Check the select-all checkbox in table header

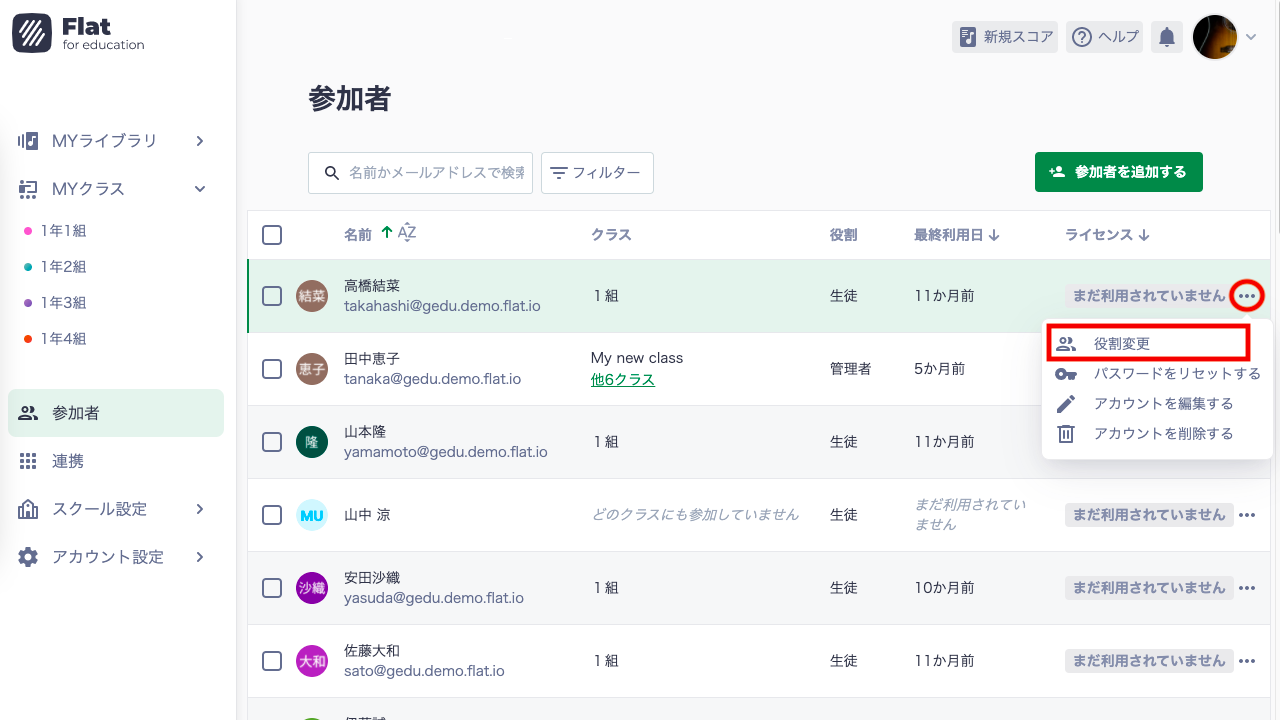(272, 234)
